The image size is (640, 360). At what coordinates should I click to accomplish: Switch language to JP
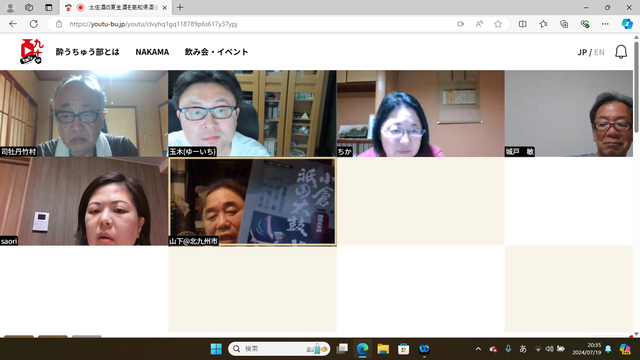click(582, 52)
